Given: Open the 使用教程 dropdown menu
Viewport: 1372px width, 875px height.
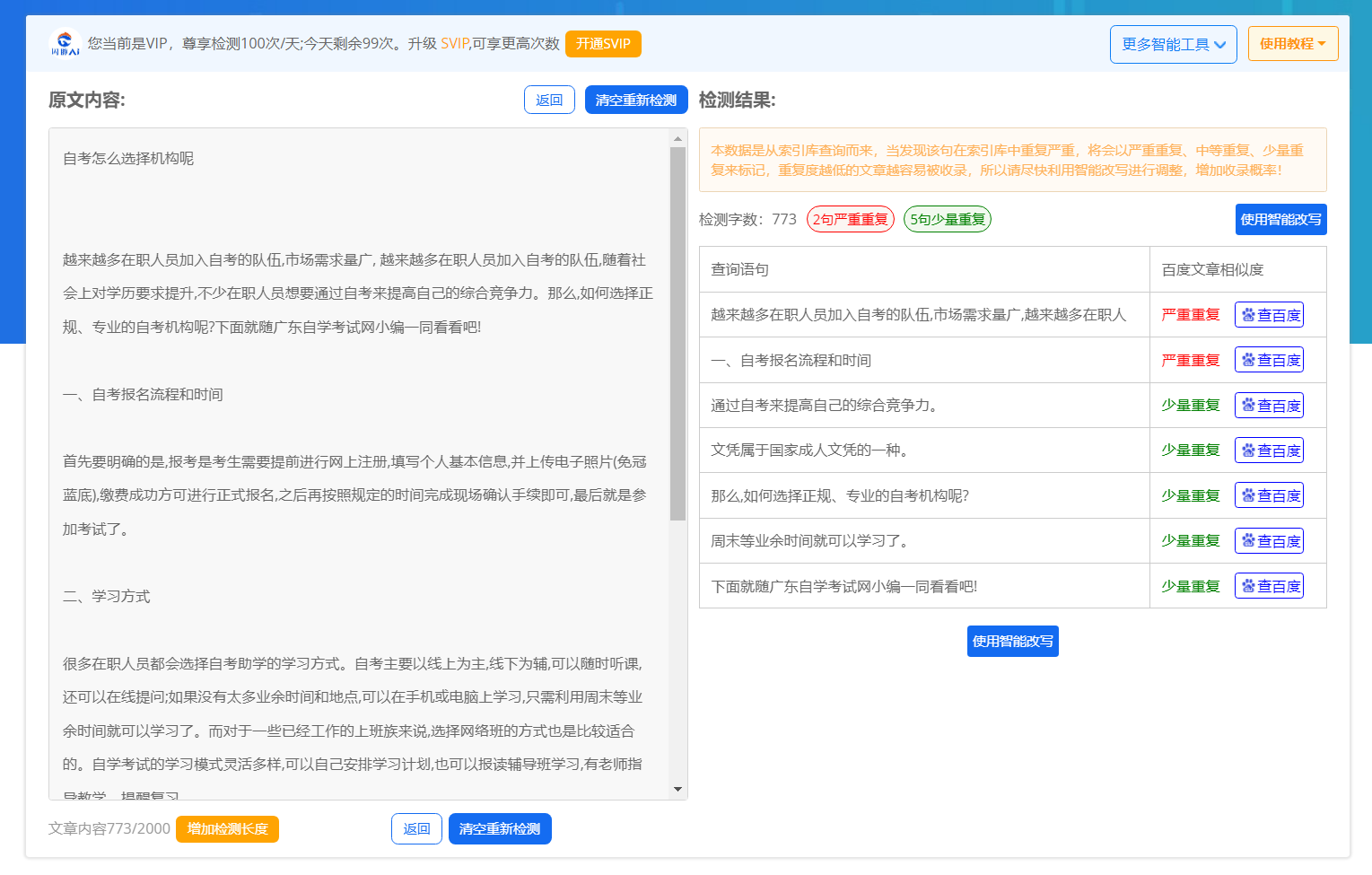Looking at the screenshot, I should point(1293,44).
